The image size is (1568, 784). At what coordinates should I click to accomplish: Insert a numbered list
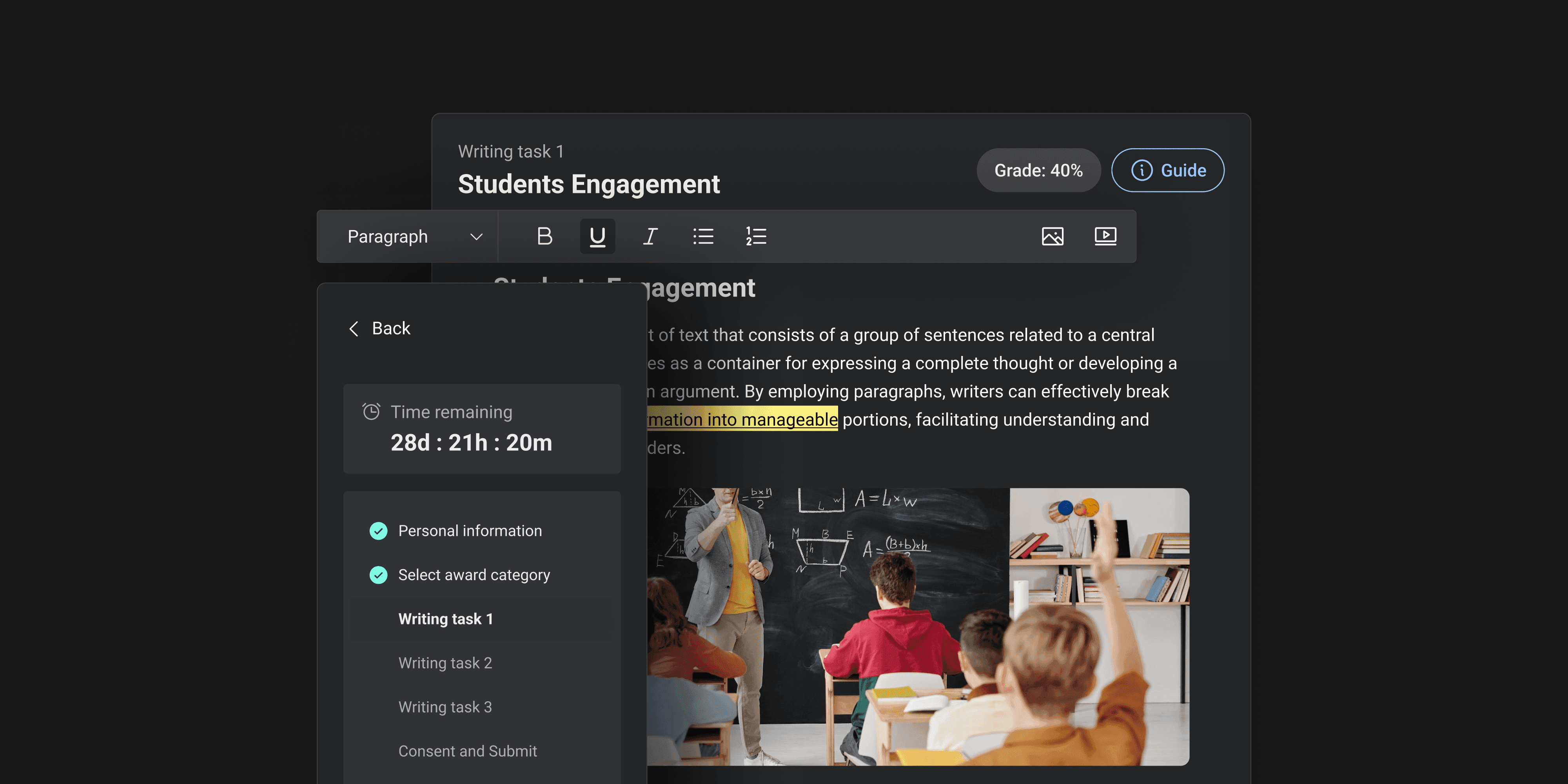click(x=756, y=236)
